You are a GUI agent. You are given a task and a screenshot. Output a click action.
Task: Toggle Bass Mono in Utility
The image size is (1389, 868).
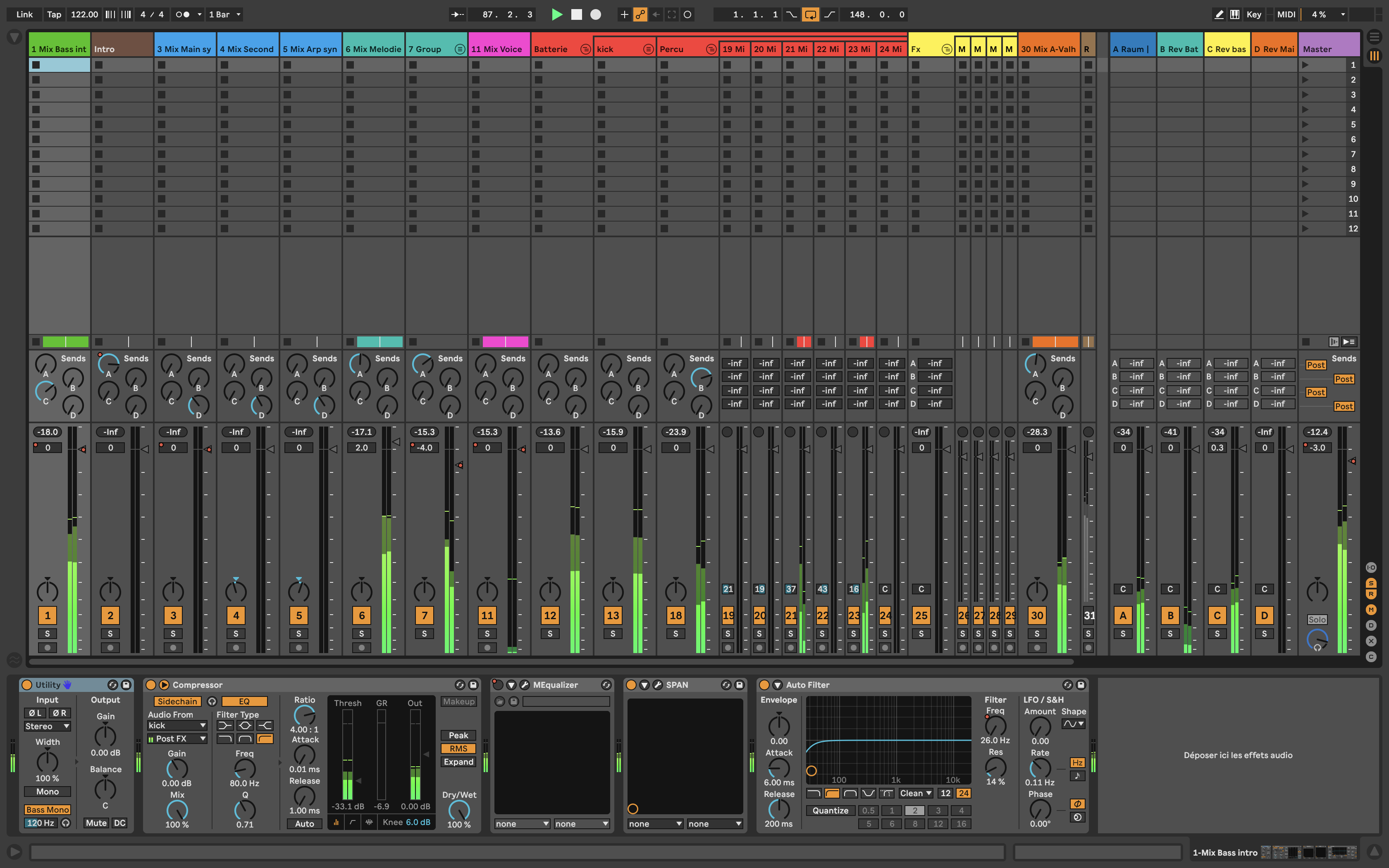click(x=47, y=809)
